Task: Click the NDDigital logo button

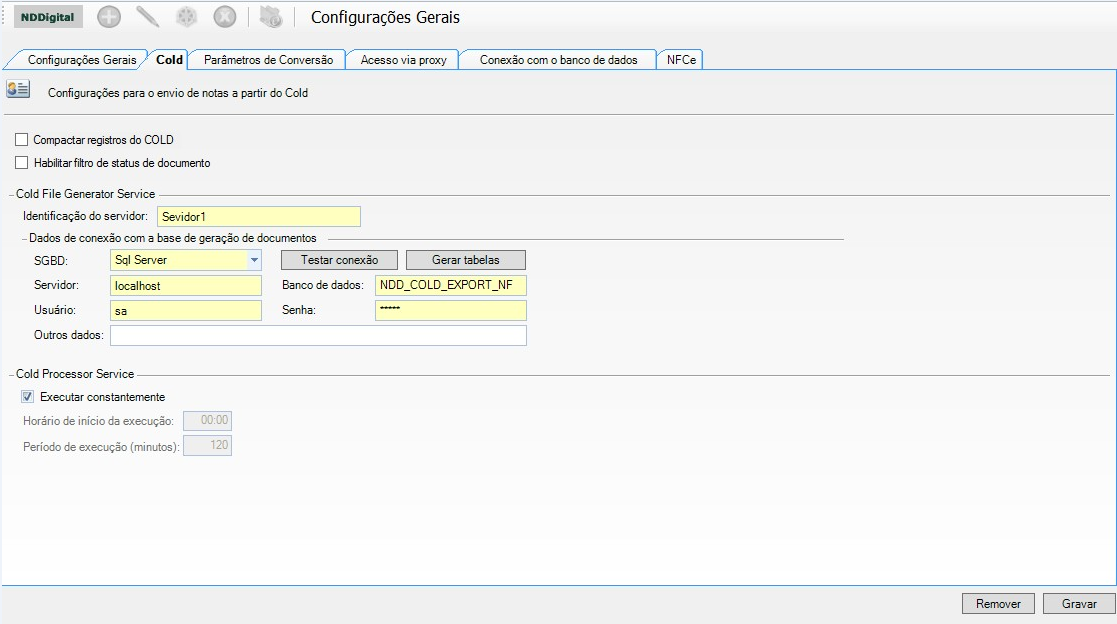Action: tap(47, 17)
